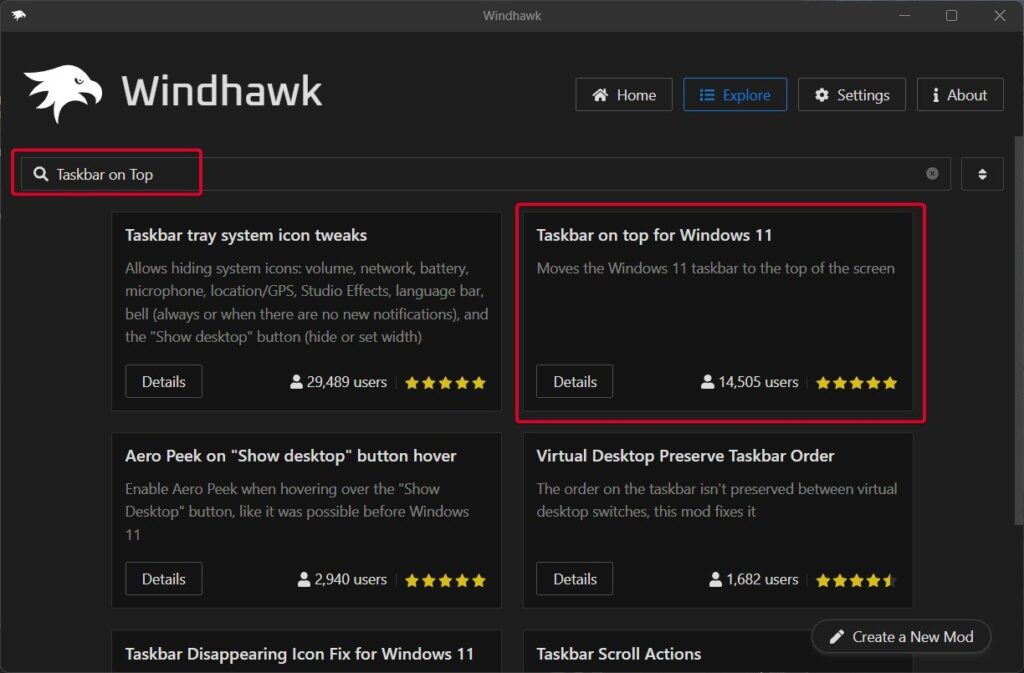This screenshot has width=1024, height=673.
Task: Click the users icon next to 29,489 users
Action: click(x=295, y=382)
